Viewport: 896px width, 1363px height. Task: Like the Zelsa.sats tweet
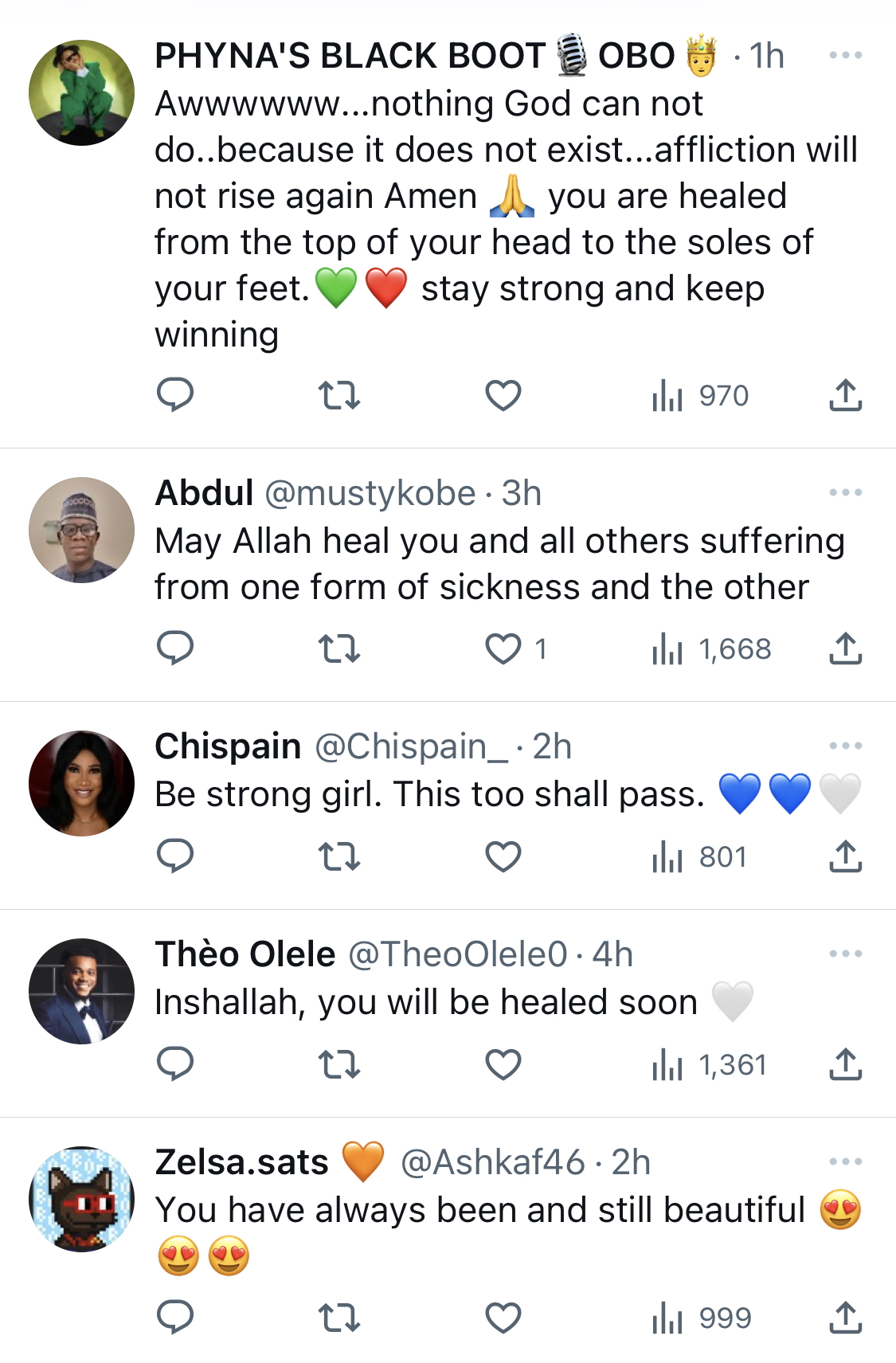pyautogui.click(x=503, y=1318)
